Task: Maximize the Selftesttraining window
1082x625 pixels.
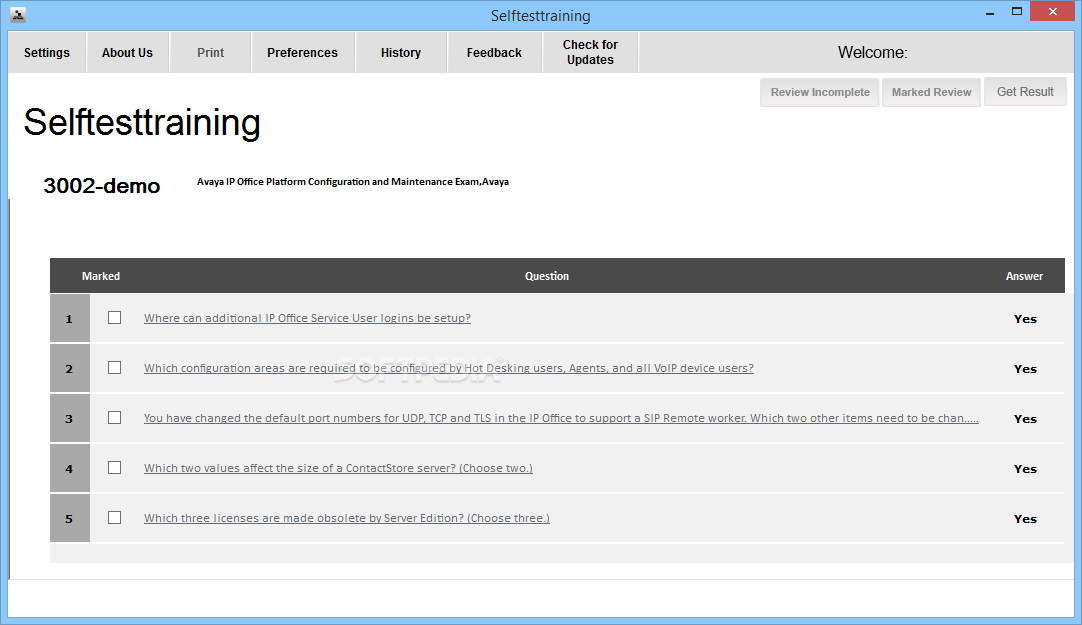Action: tap(1016, 12)
